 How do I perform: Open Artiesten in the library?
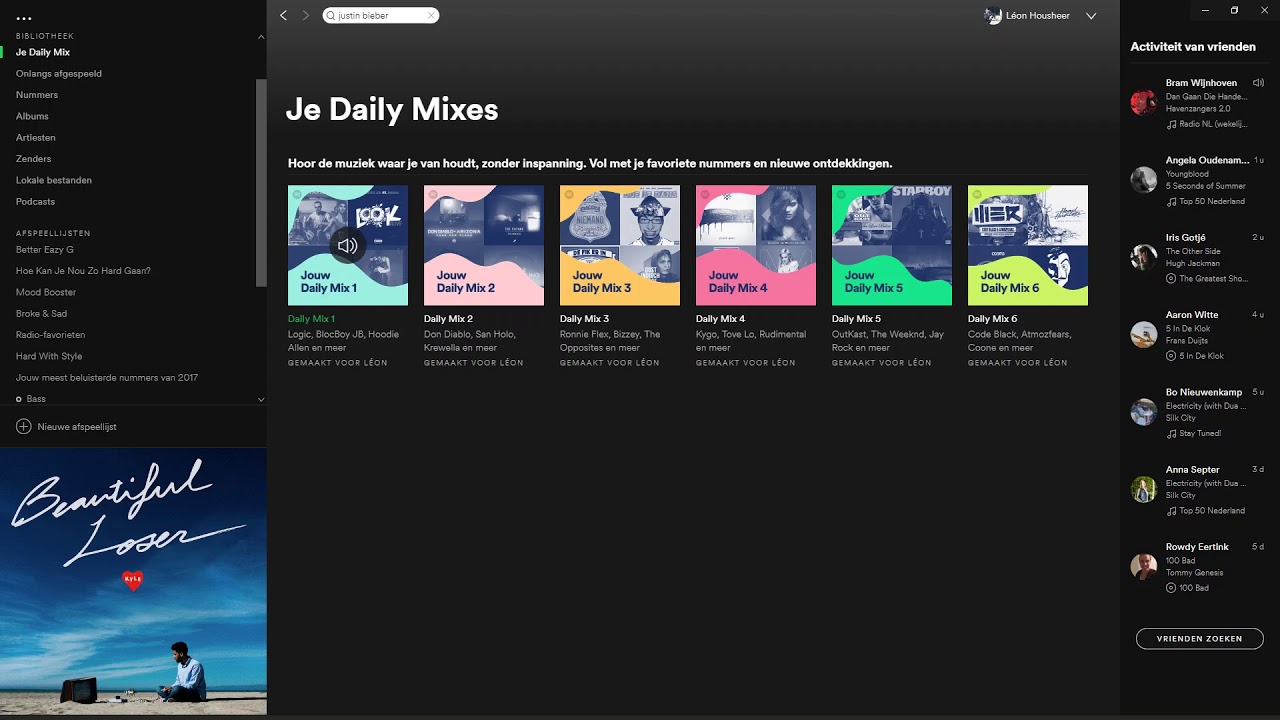36,137
